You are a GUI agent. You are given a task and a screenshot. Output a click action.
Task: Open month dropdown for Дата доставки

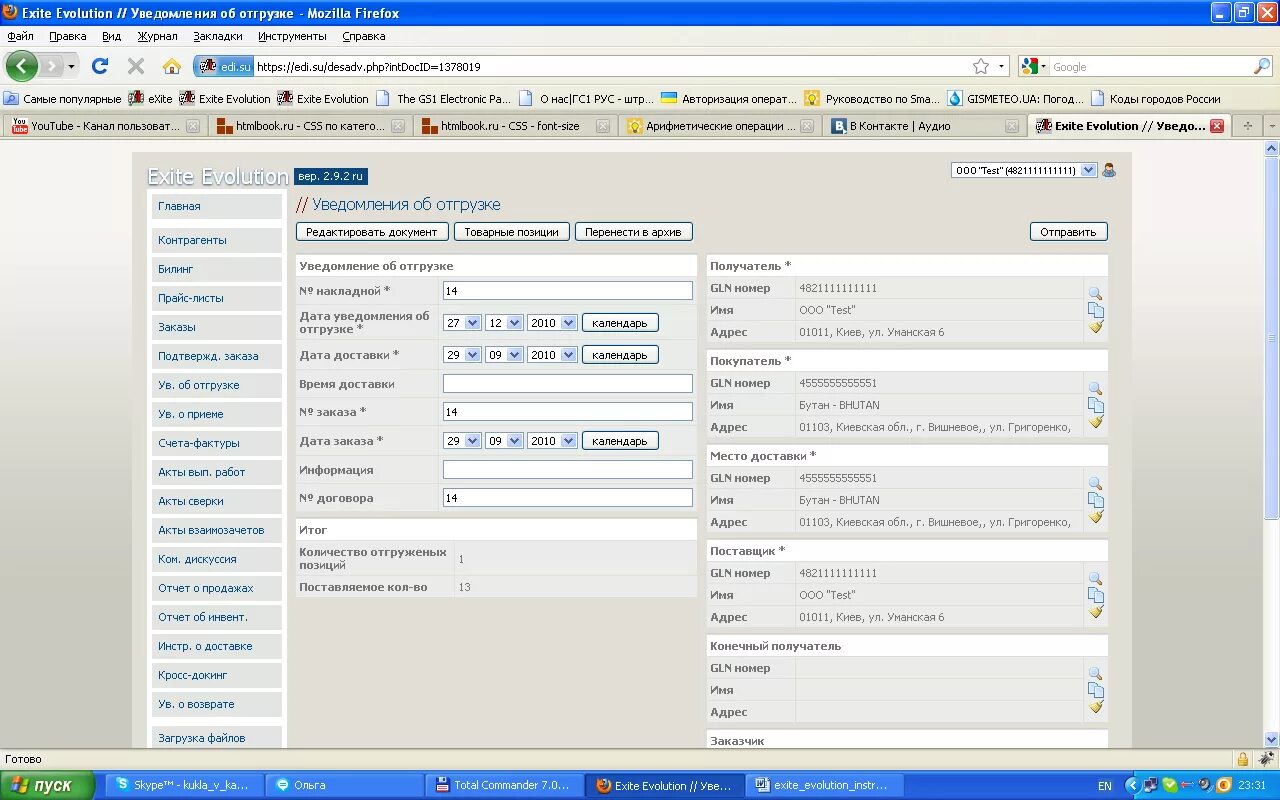click(504, 355)
